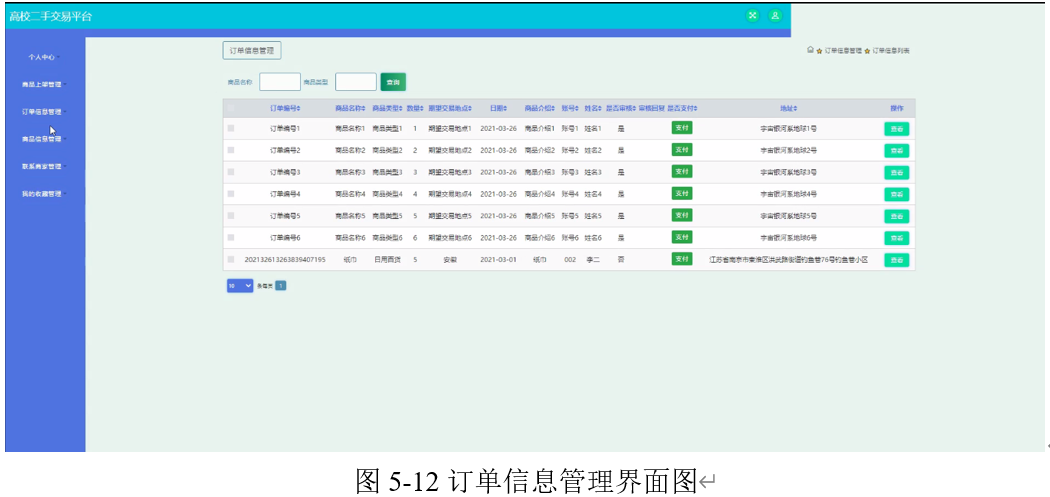Expand 我的收藏管理 in the sidebar
This screenshot has height=497, width=1050.
click(43, 194)
